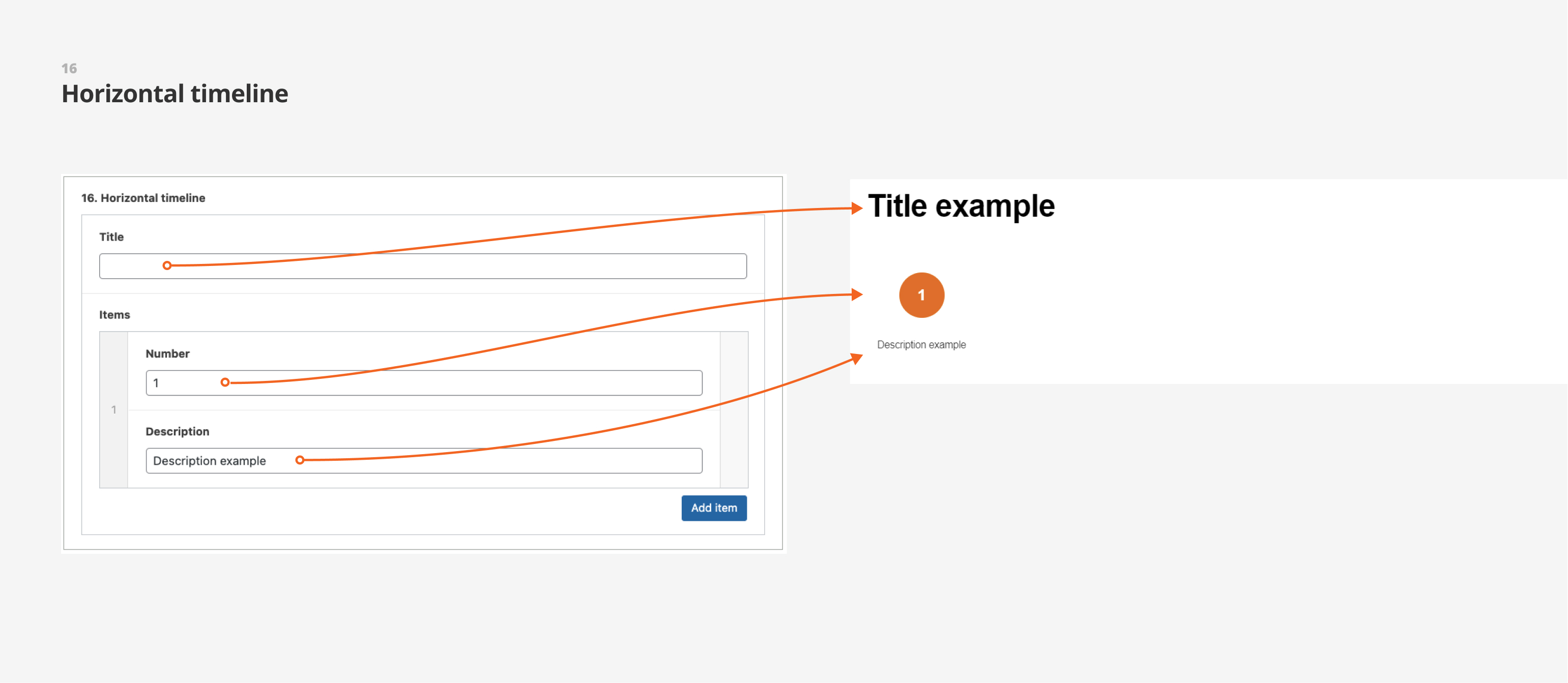This screenshot has width=1568, height=683.
Task: Click the arrowhead pointing to Title example
Action: pyautogui.click(x=857, y=208)
